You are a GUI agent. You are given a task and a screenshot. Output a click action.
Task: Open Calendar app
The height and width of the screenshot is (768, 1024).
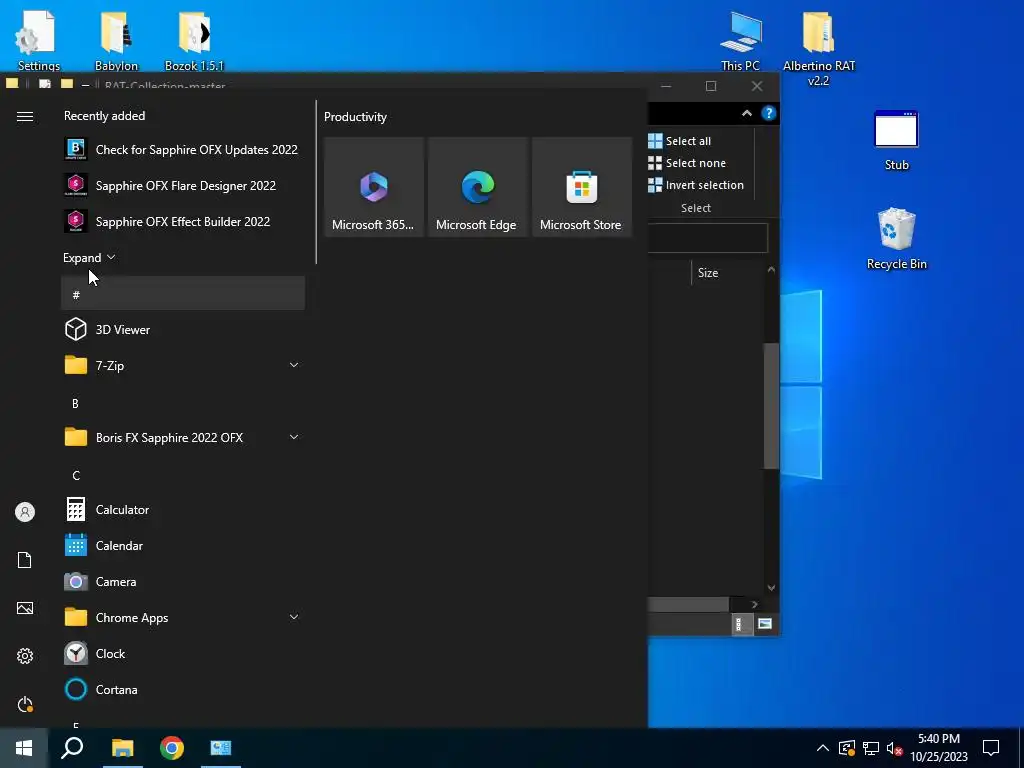[183, 545]
